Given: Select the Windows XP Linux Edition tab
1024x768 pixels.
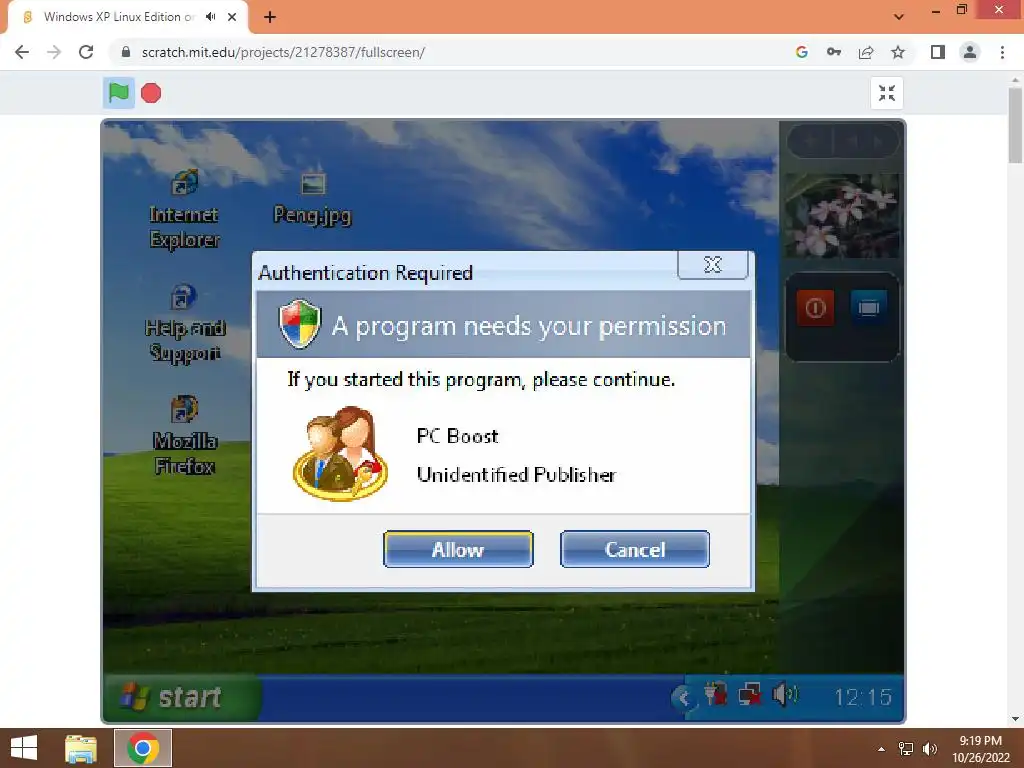Looking at the screenshot, I should (x=118, y=17).
